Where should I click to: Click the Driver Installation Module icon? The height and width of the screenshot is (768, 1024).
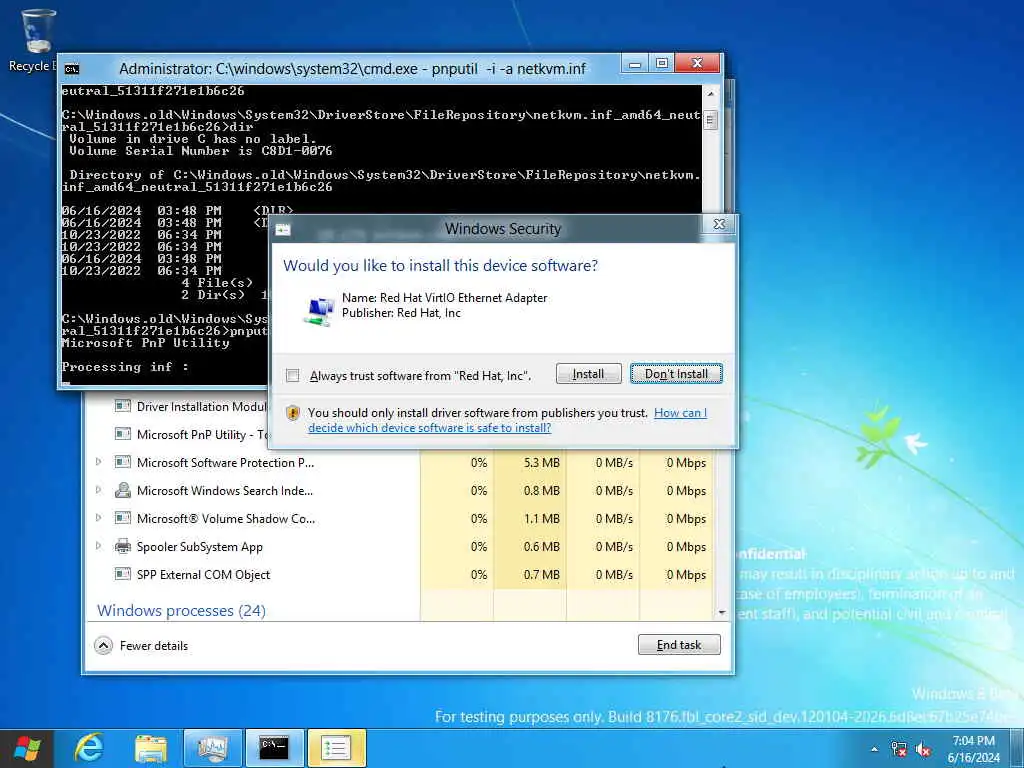(123, 406)
